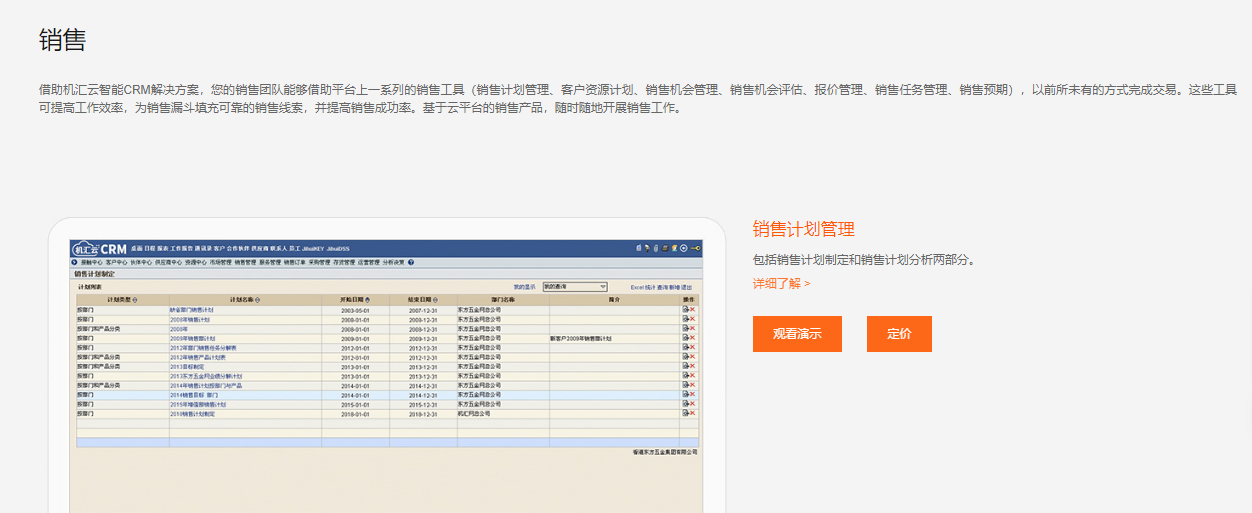Click the 2007-12-31 end date cell
Screen dimensions: 1252x513
(x=423, y=310)
